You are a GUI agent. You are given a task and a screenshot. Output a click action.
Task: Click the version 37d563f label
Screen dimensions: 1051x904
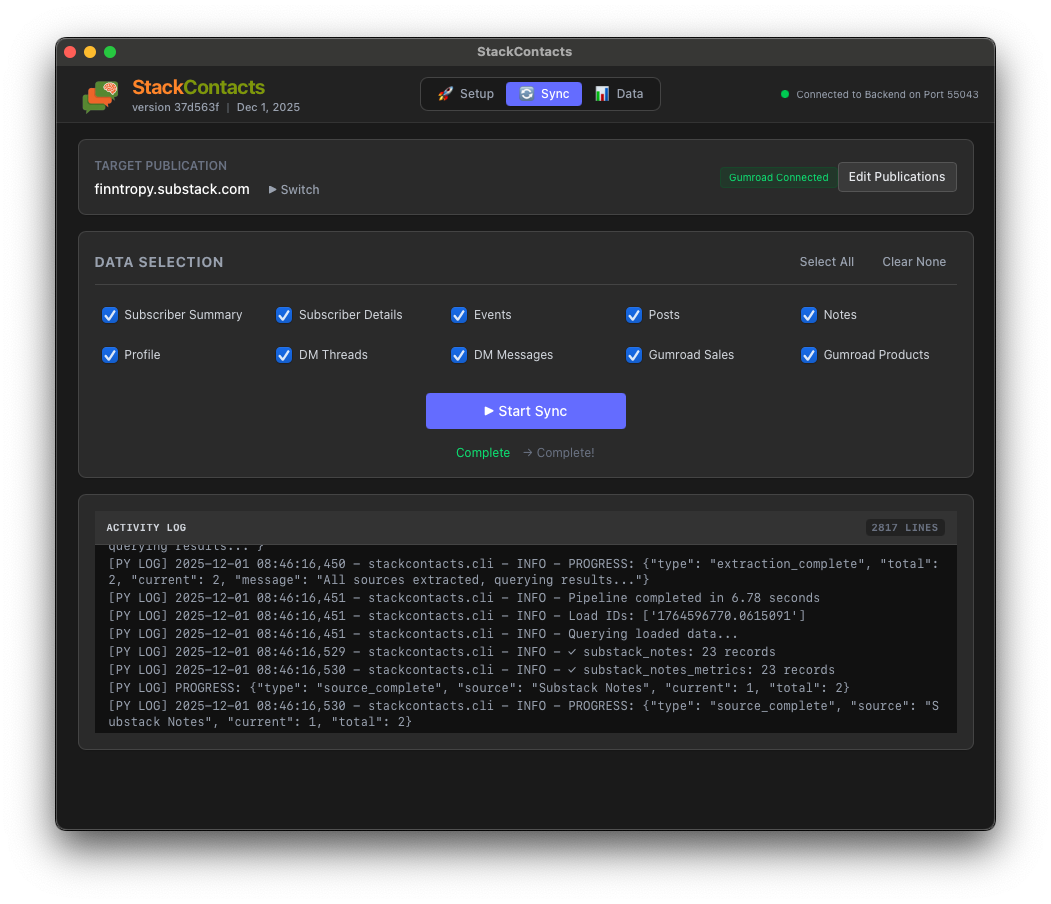(175, 107)
